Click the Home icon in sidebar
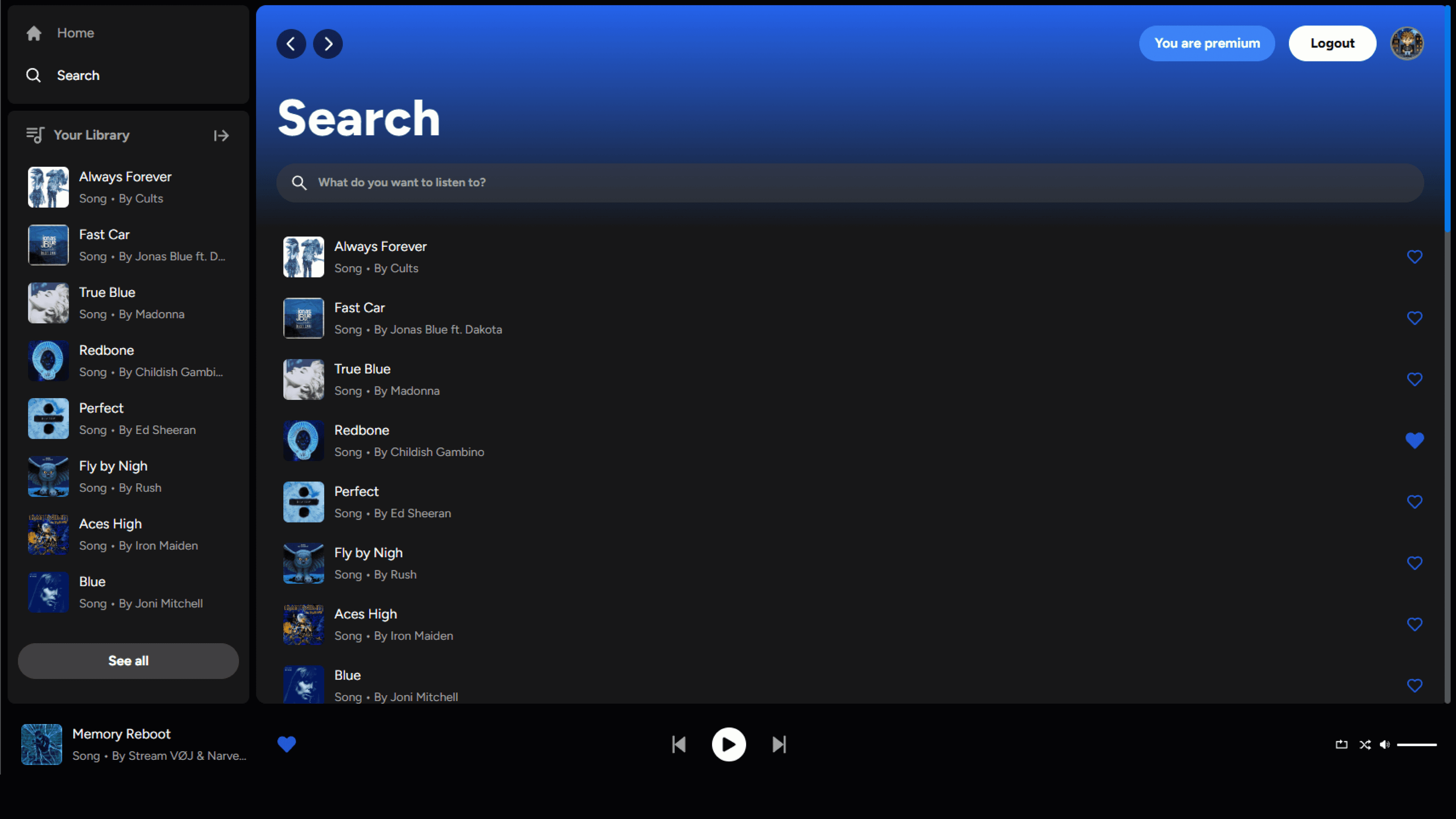Image resolution: width=1456 pixels, height=819 pixels. click(x=34, y=33)
